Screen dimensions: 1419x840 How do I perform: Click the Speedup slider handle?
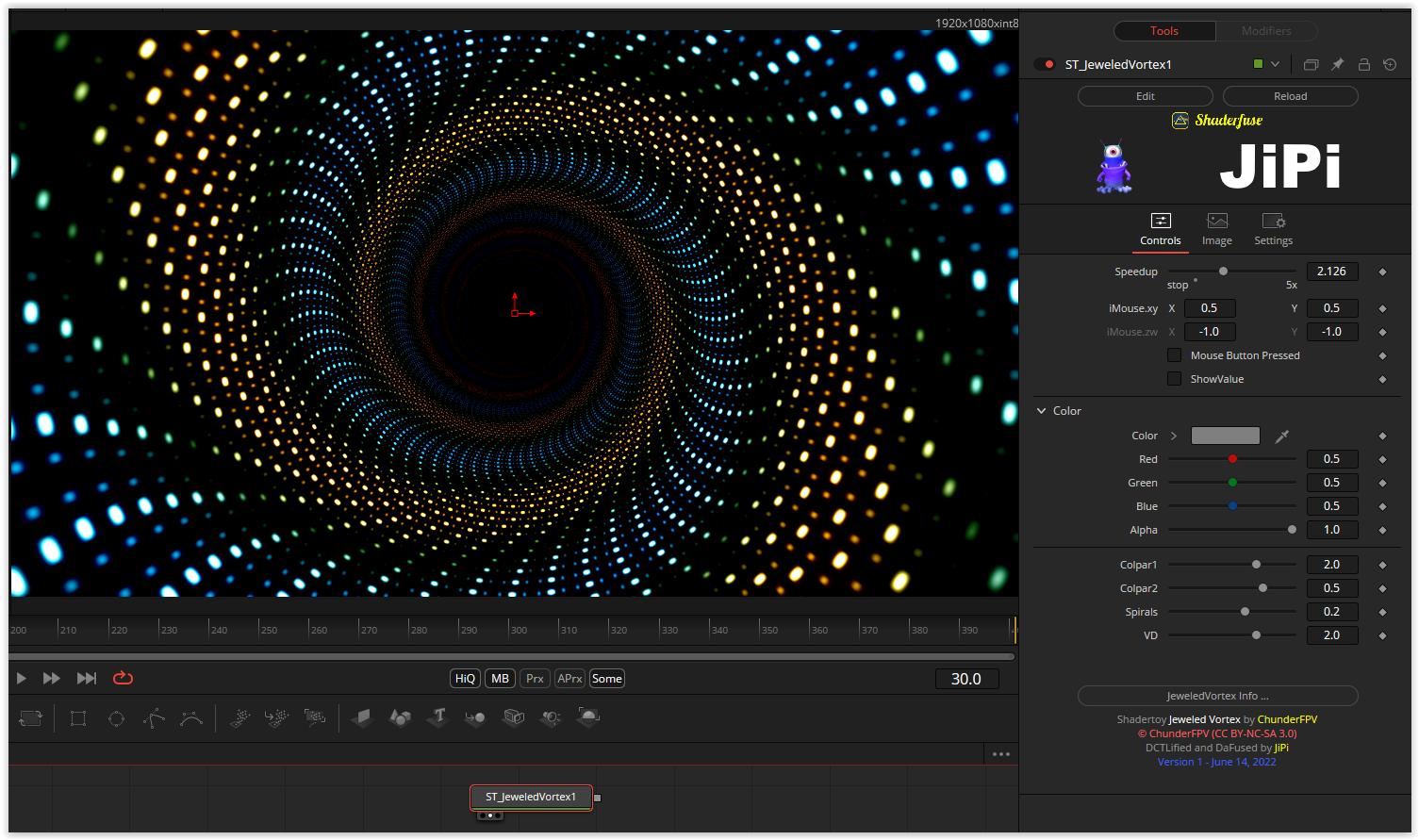1224,272
